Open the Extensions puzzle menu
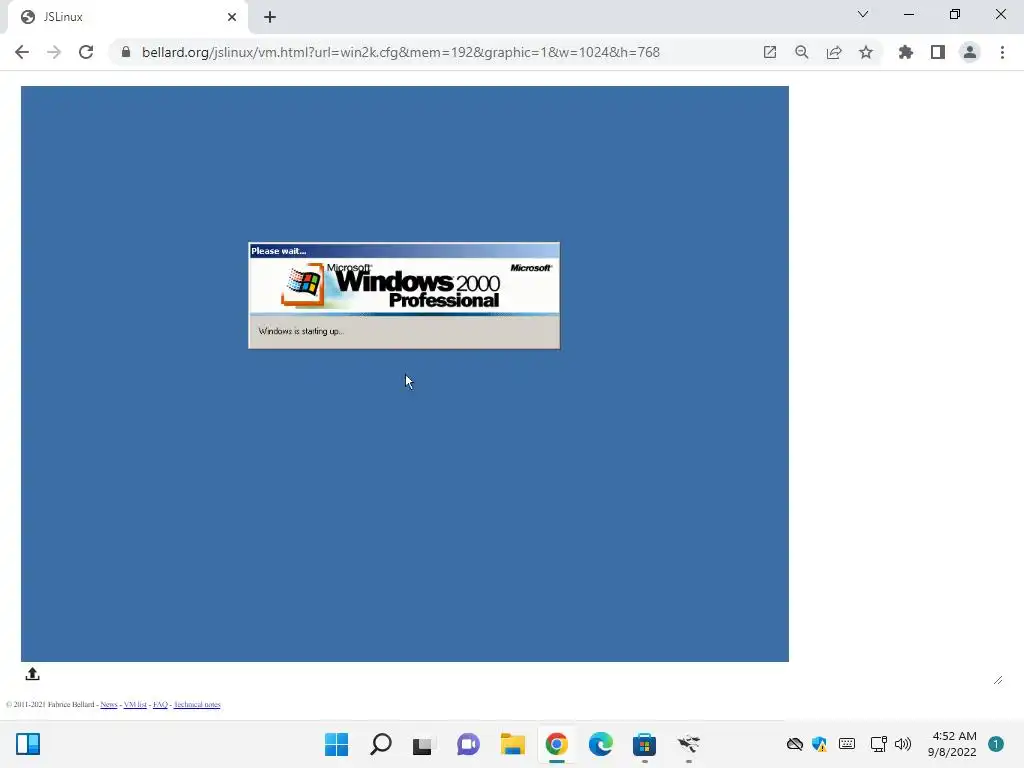1024x768 pixels. tap(906, 52)
